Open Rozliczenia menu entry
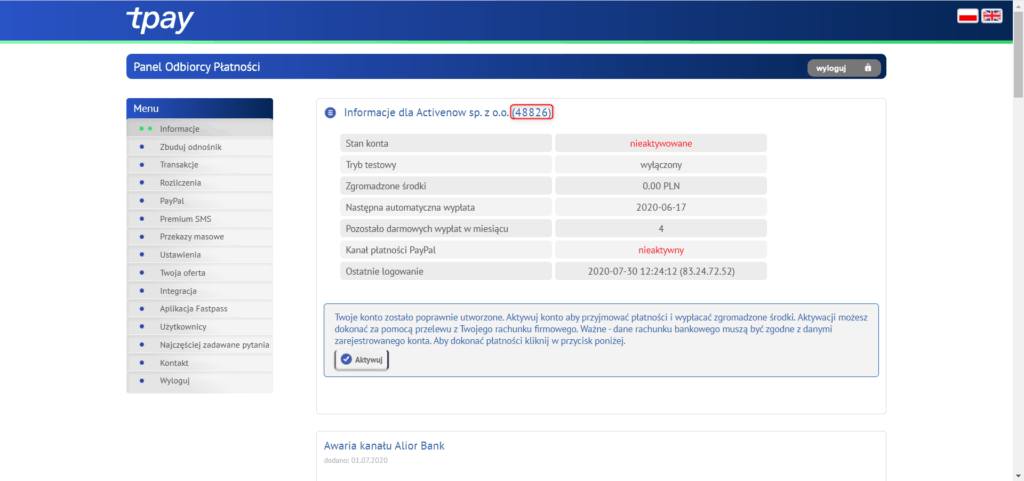This screenshot has width=1024, height=481. pyautogui.click(x=200, y=183)
